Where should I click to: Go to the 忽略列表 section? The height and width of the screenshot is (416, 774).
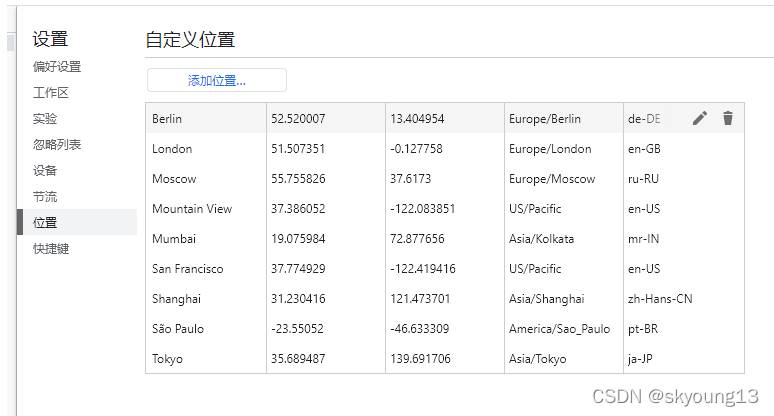point(57,145)
